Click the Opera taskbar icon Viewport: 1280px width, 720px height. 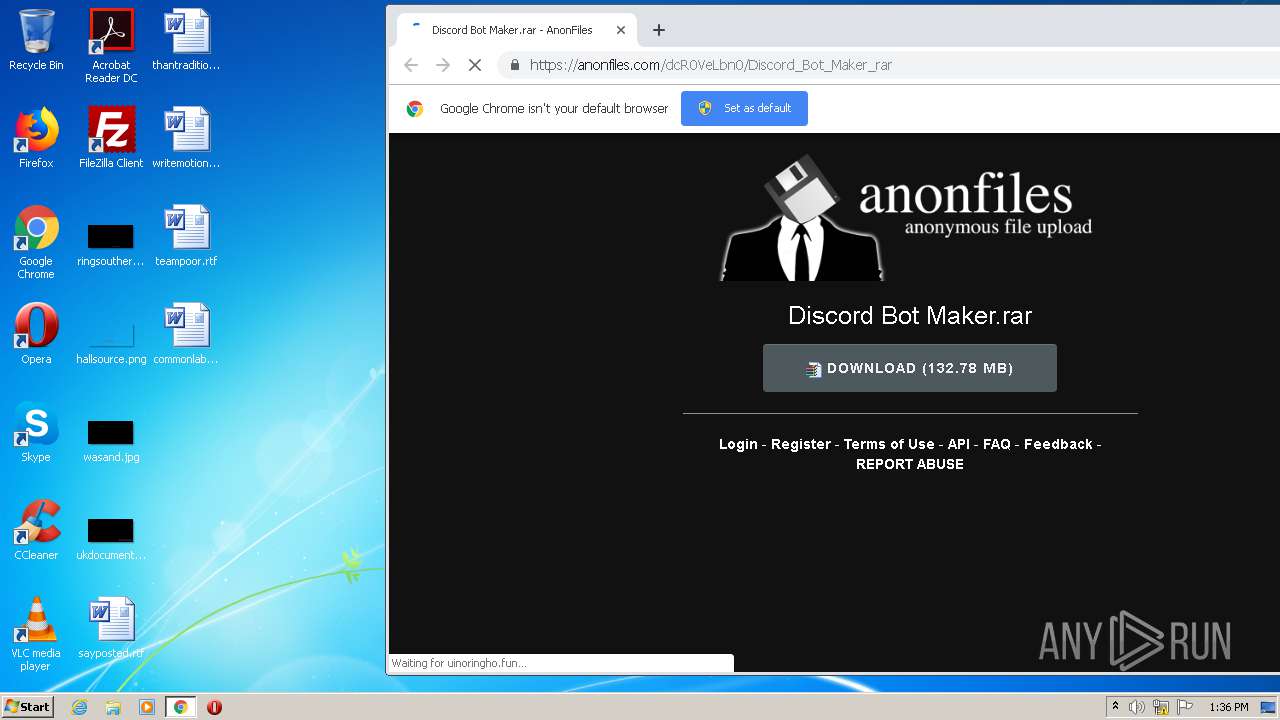coord(214,707)
